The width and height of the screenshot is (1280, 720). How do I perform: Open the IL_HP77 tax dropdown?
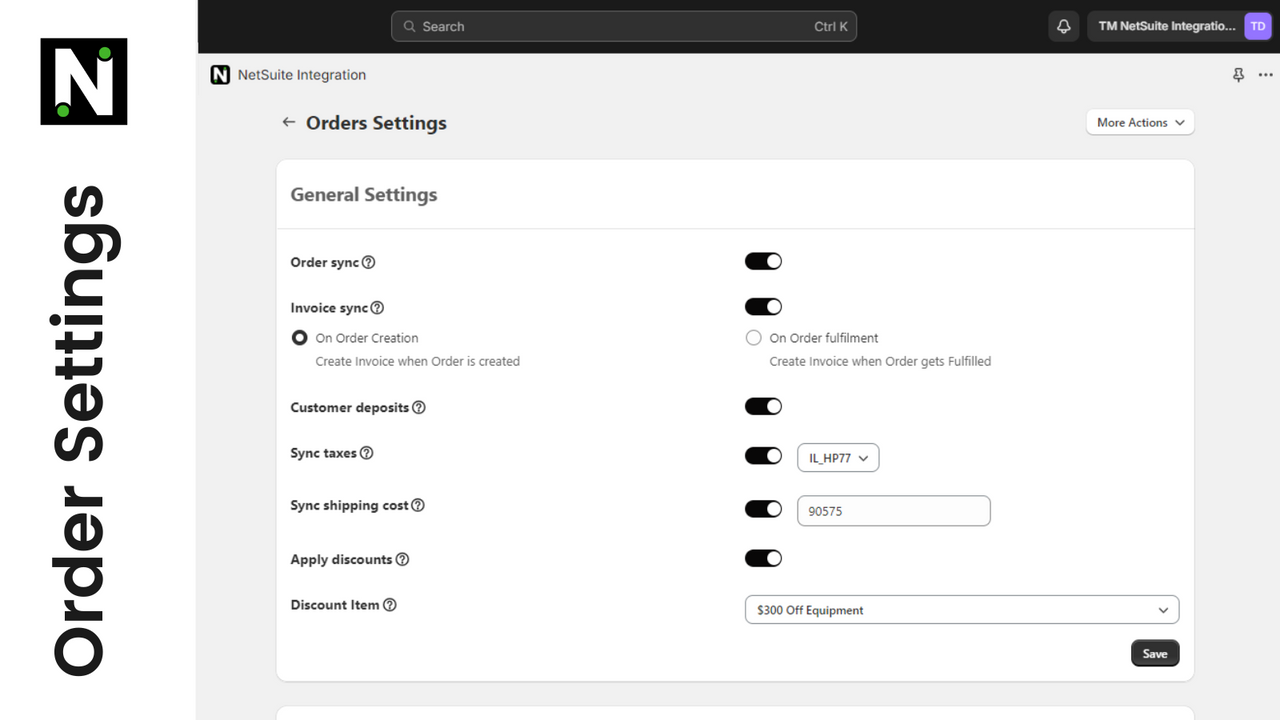[838, 458]
